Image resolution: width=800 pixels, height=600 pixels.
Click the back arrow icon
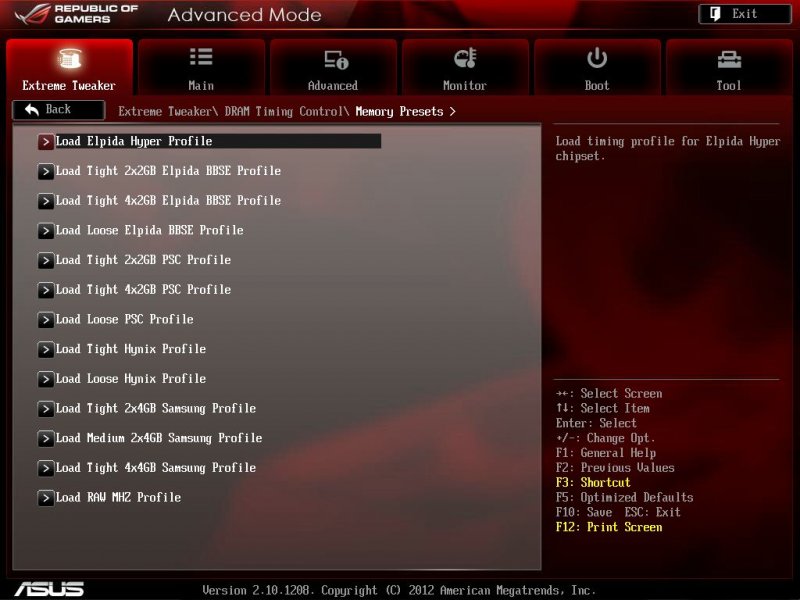[x=31, y=110]
